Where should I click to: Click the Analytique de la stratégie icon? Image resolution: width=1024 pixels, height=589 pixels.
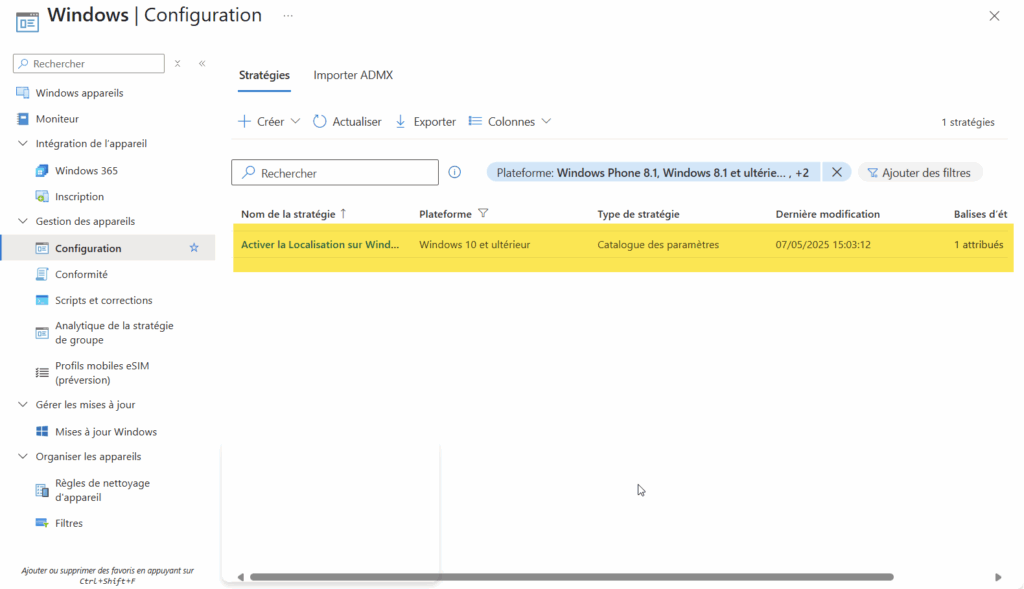tap(42, 333)
